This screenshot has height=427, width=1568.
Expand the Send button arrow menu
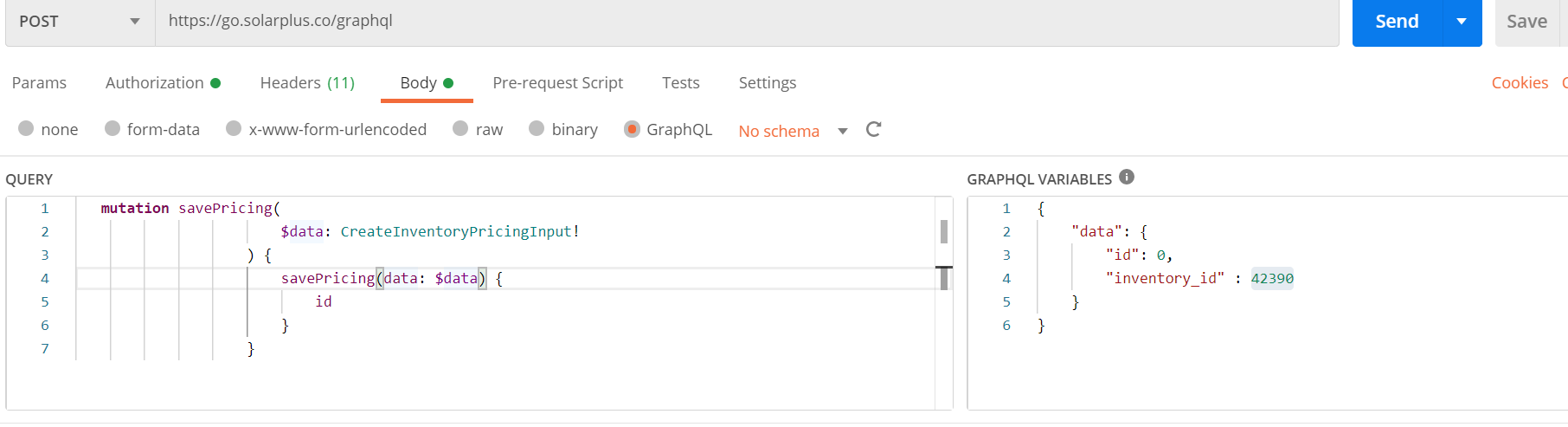tap(1462, 22)
